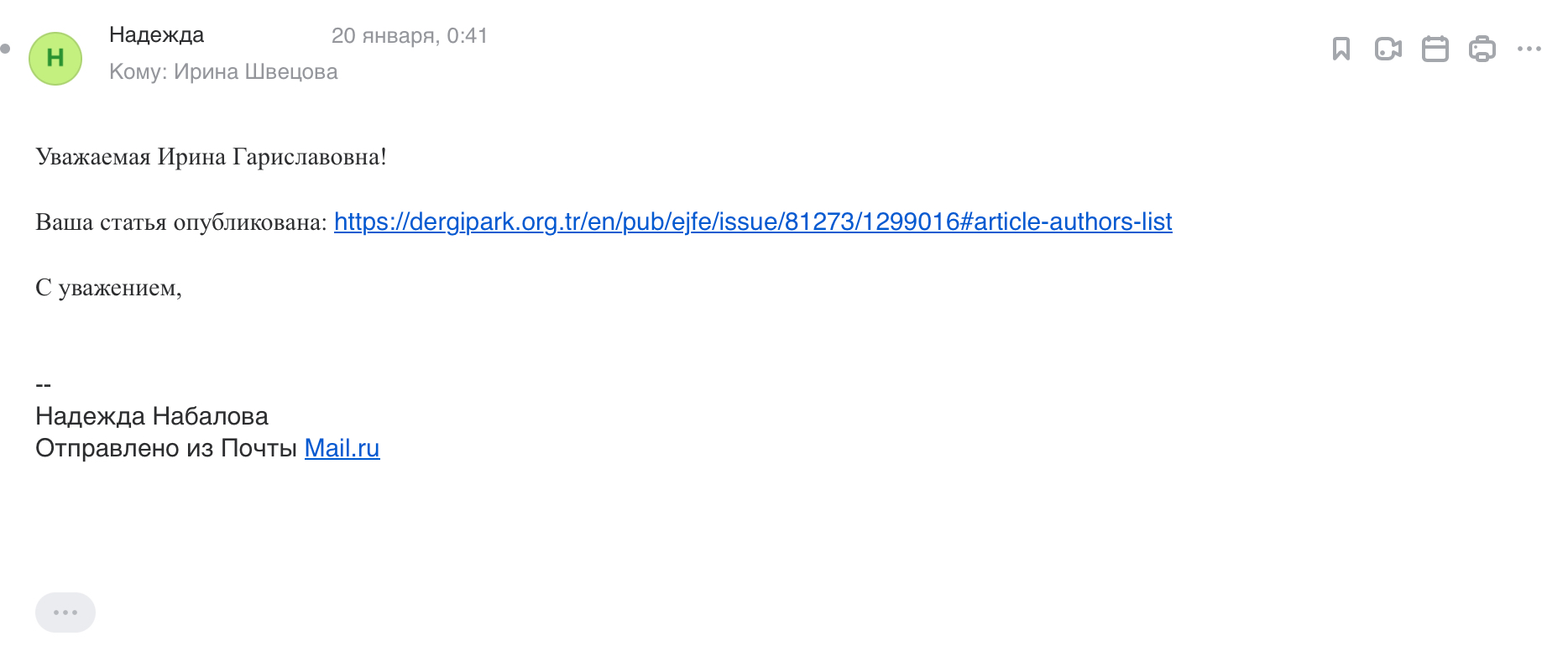Open the Mail.ru signature link
This screenshot has width=1568, height=662.
point(342,448)
